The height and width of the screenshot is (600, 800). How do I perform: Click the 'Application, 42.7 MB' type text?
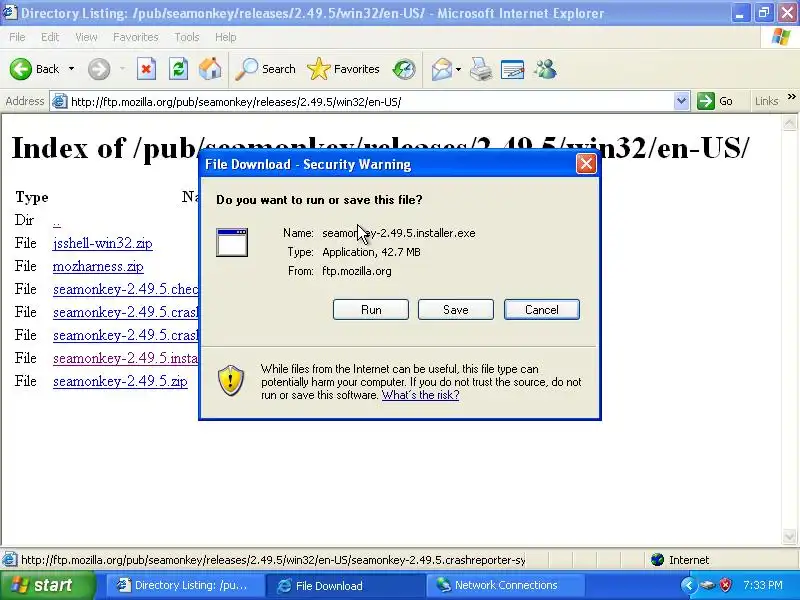pyautogui.click(x=371, y=252)
